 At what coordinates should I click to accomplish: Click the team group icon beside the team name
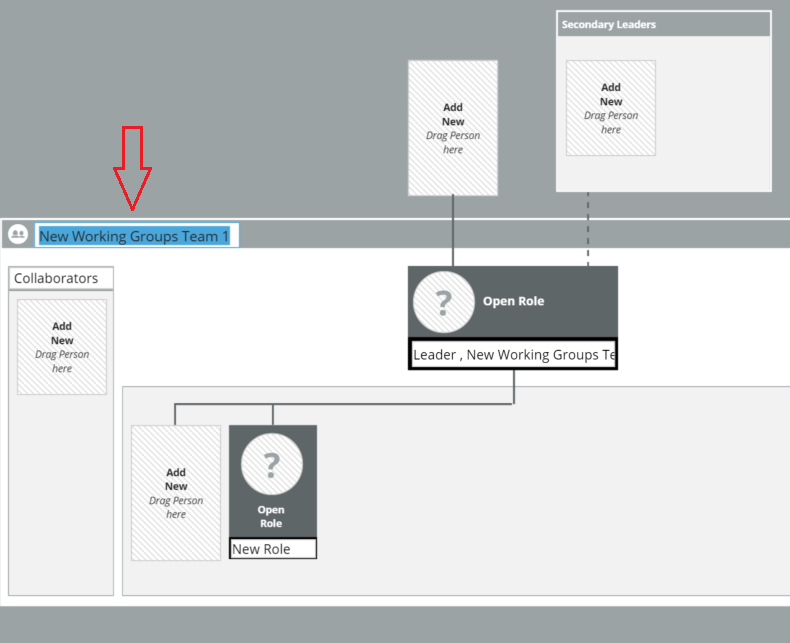point(18,235)
